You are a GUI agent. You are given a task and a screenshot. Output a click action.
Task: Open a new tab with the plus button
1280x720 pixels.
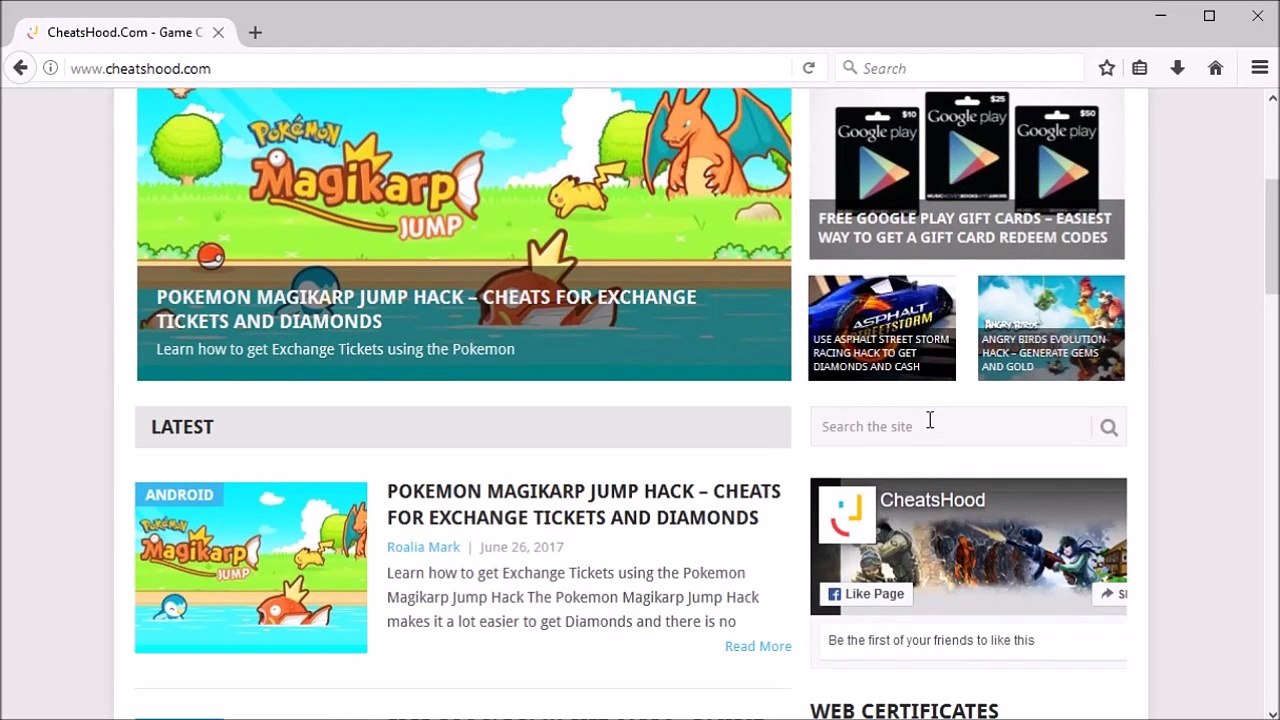point(255,32)
